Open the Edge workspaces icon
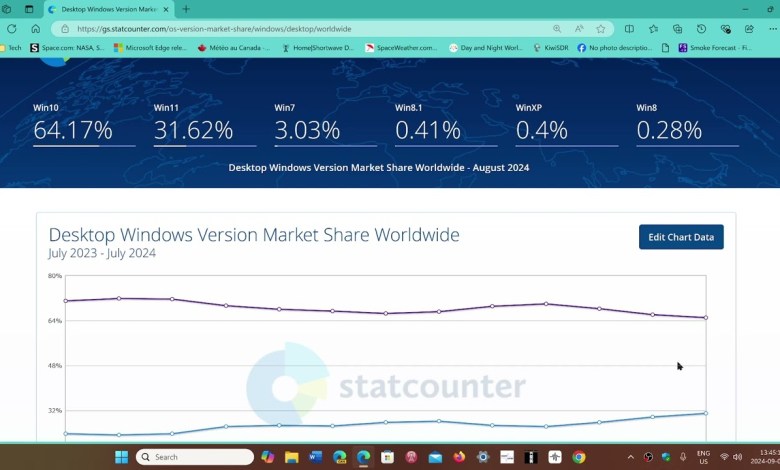780x470 pixels. tap(6, 9)
